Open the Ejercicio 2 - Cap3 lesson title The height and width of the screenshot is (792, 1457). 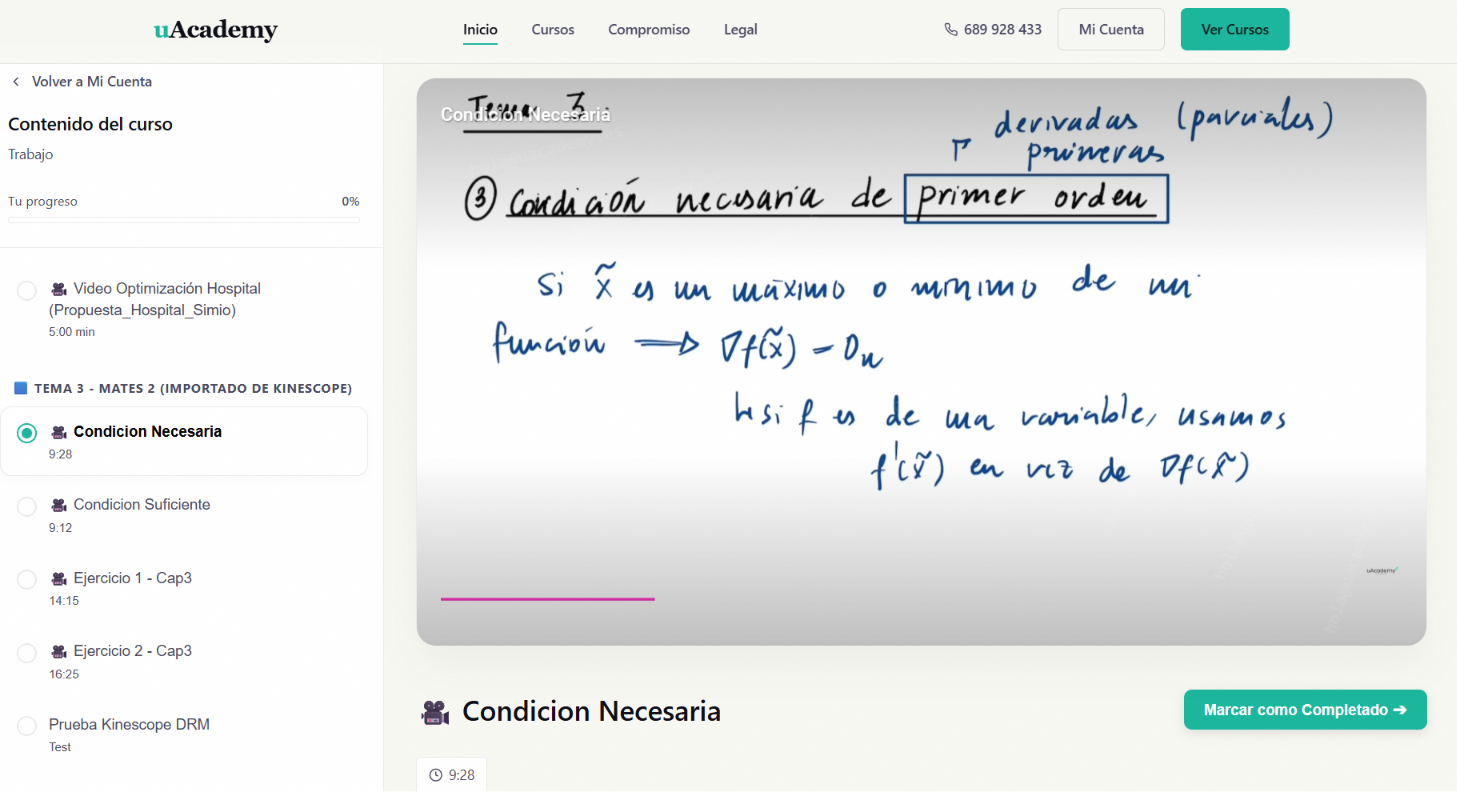click(133, 651)
